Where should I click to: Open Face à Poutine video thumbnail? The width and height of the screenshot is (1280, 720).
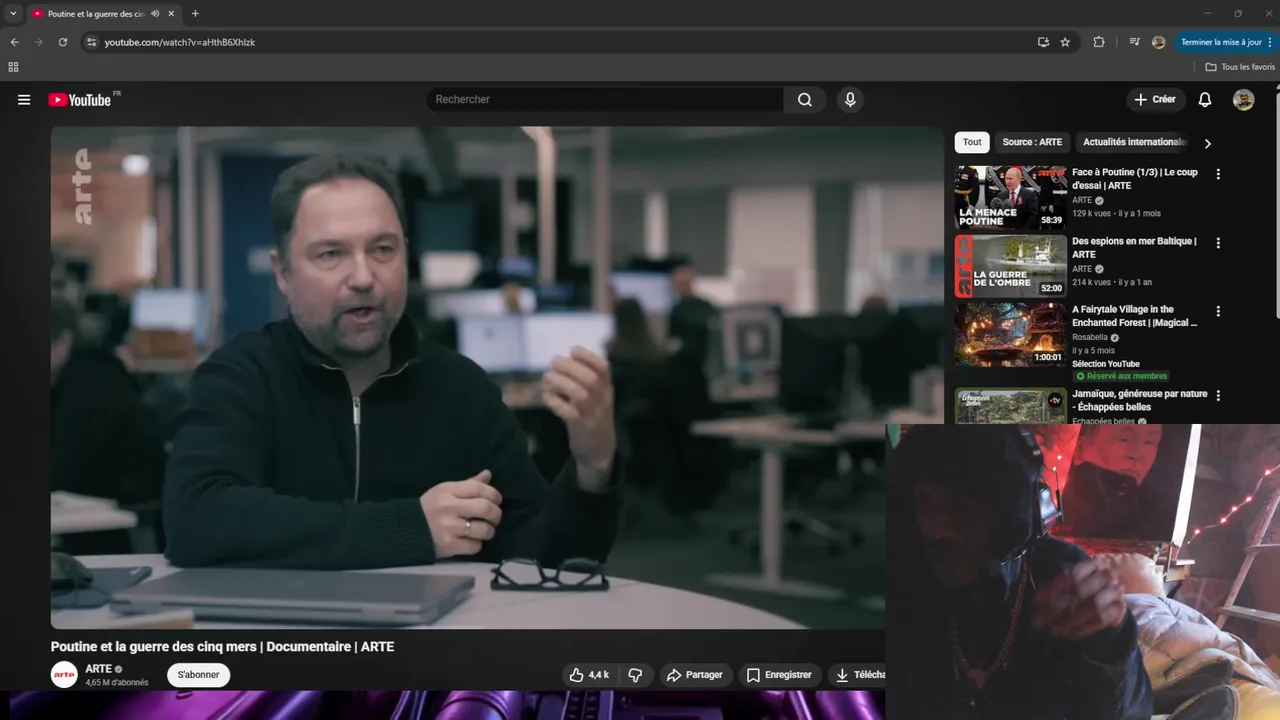pos(1010,198)
